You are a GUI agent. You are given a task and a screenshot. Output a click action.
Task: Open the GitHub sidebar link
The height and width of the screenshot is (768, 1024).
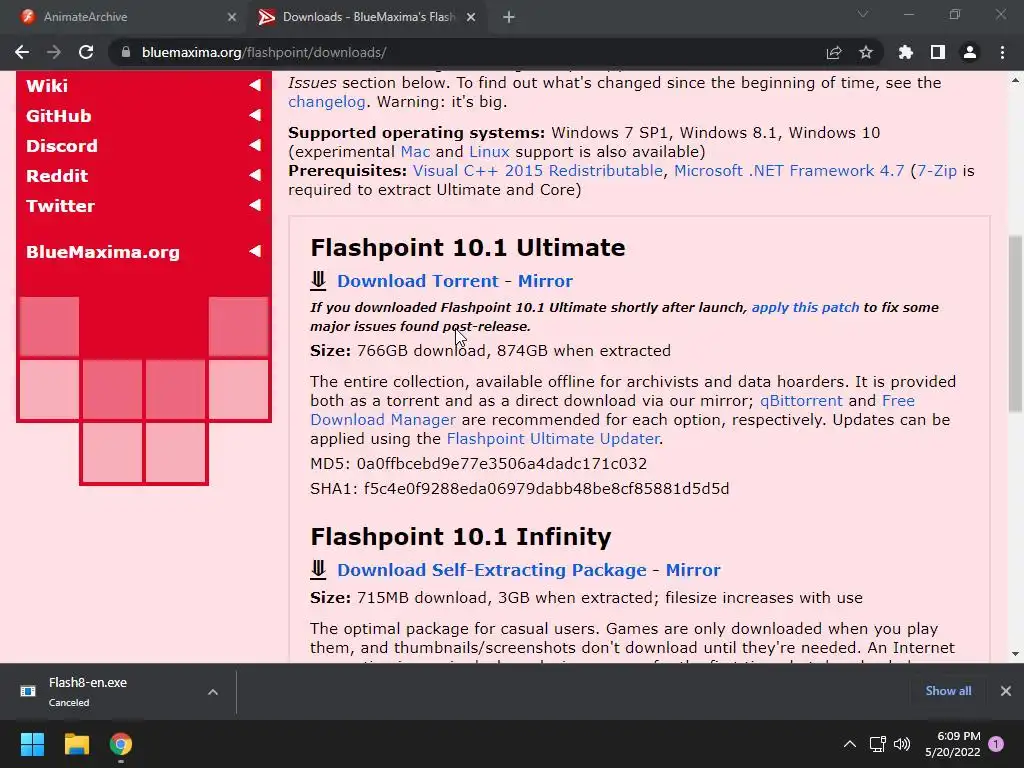pos(59,116)
